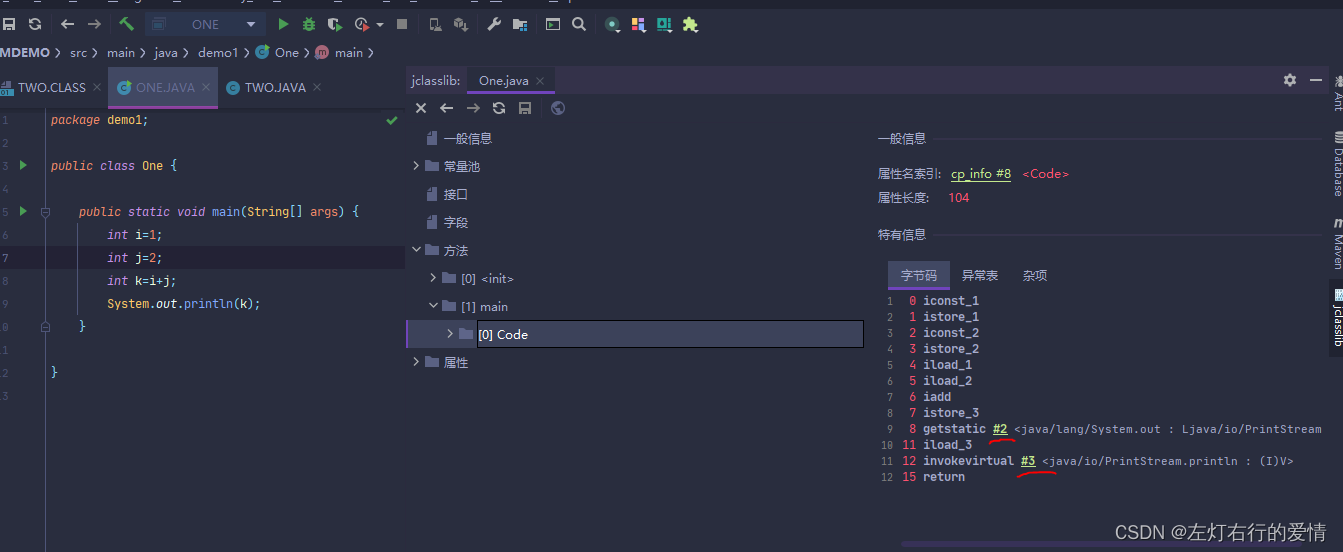Close the TWO.CLASS editor tab
Image resolution: width=1343 pixels, height=552 pixels.
(x=97, y=88)
